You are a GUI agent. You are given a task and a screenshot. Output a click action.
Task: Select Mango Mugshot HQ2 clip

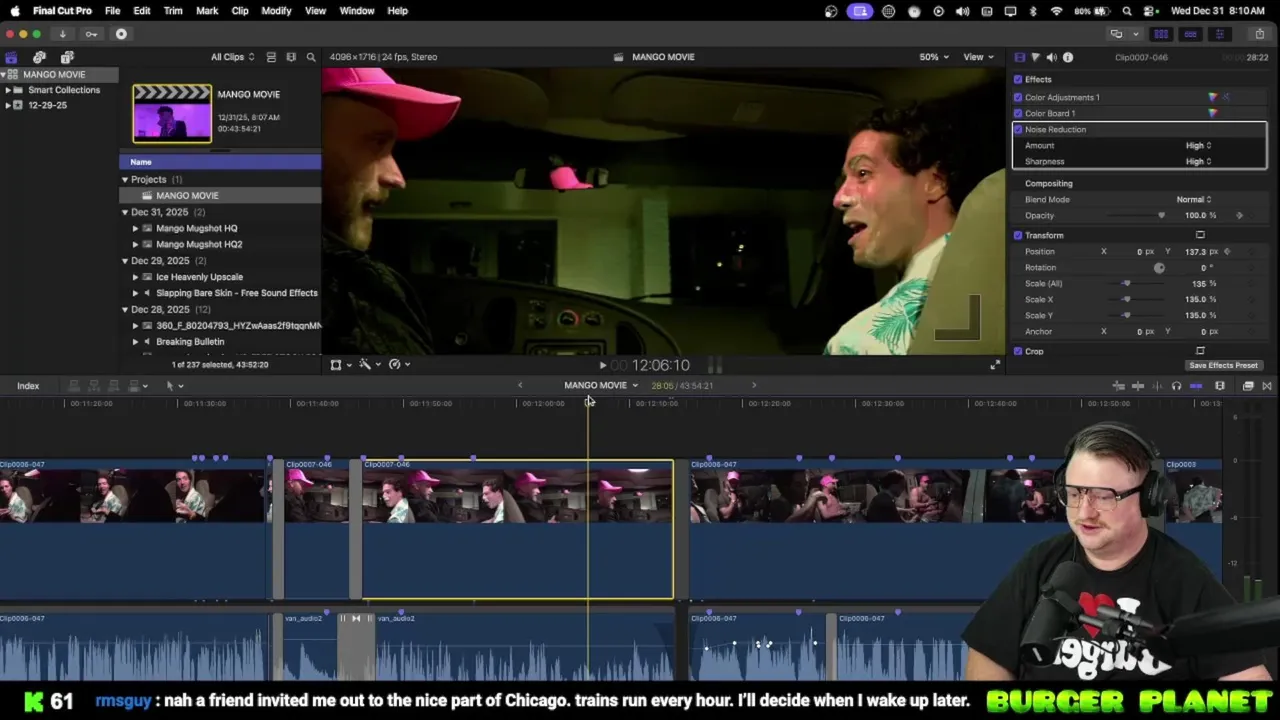click(199, 244)
